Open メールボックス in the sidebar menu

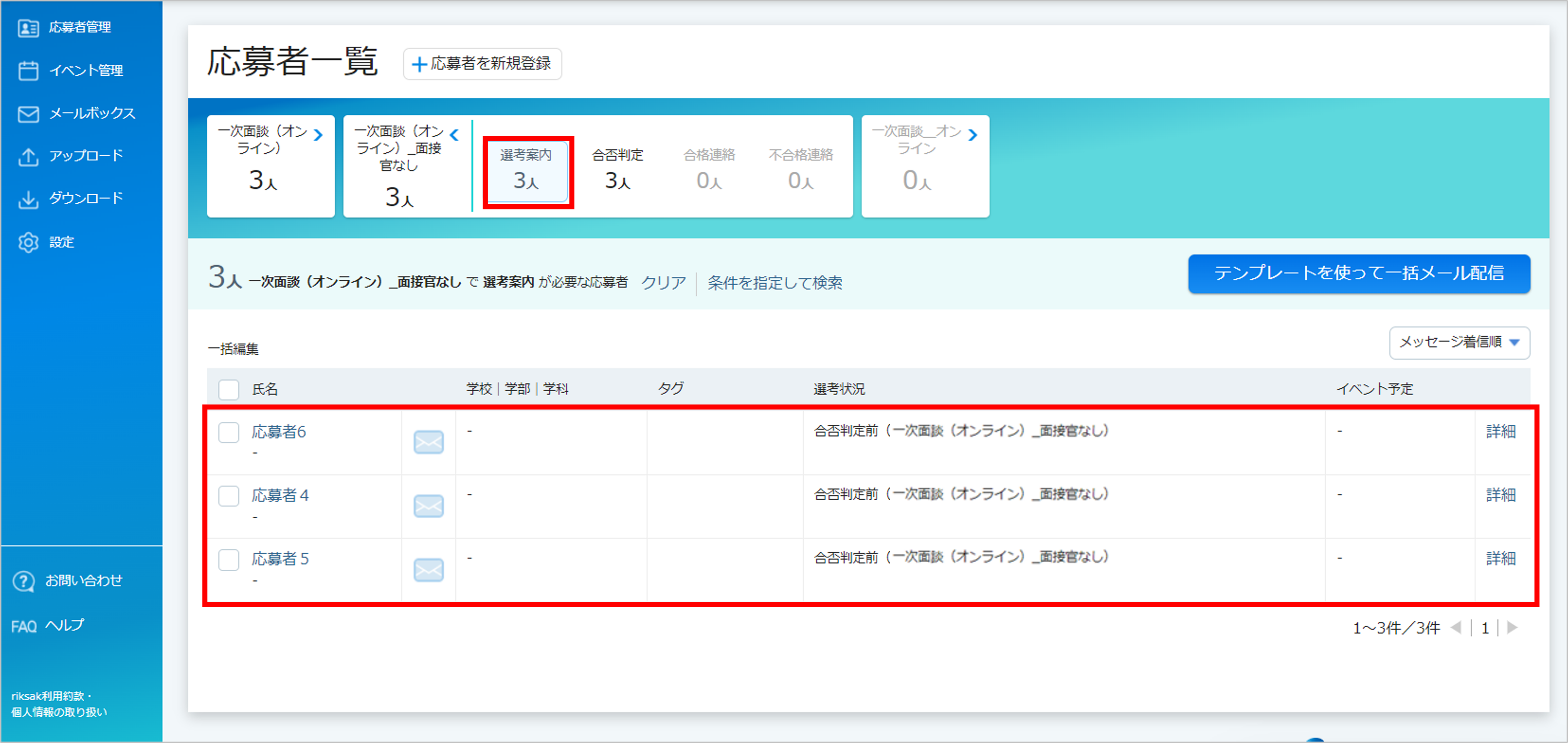92,114
